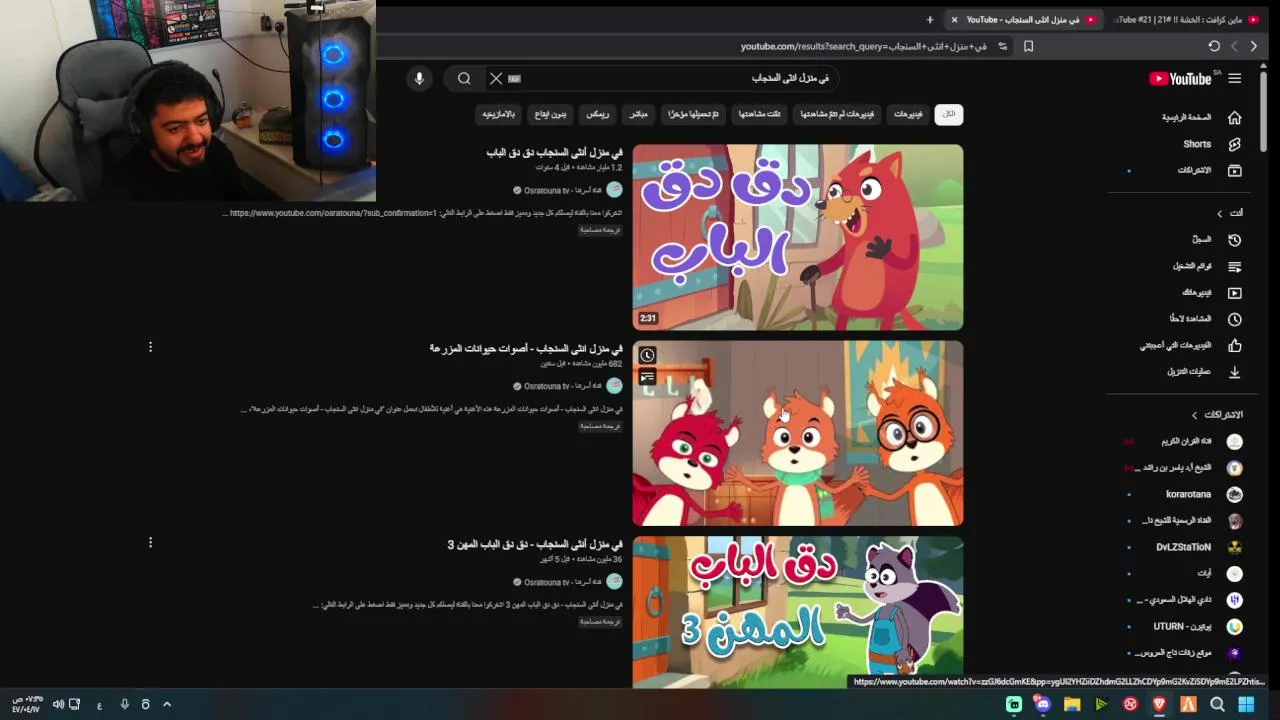The image size is (1280, 720).
Task: Select the 'ريمكس' filter chip
Action: click(x=597, y=114)
